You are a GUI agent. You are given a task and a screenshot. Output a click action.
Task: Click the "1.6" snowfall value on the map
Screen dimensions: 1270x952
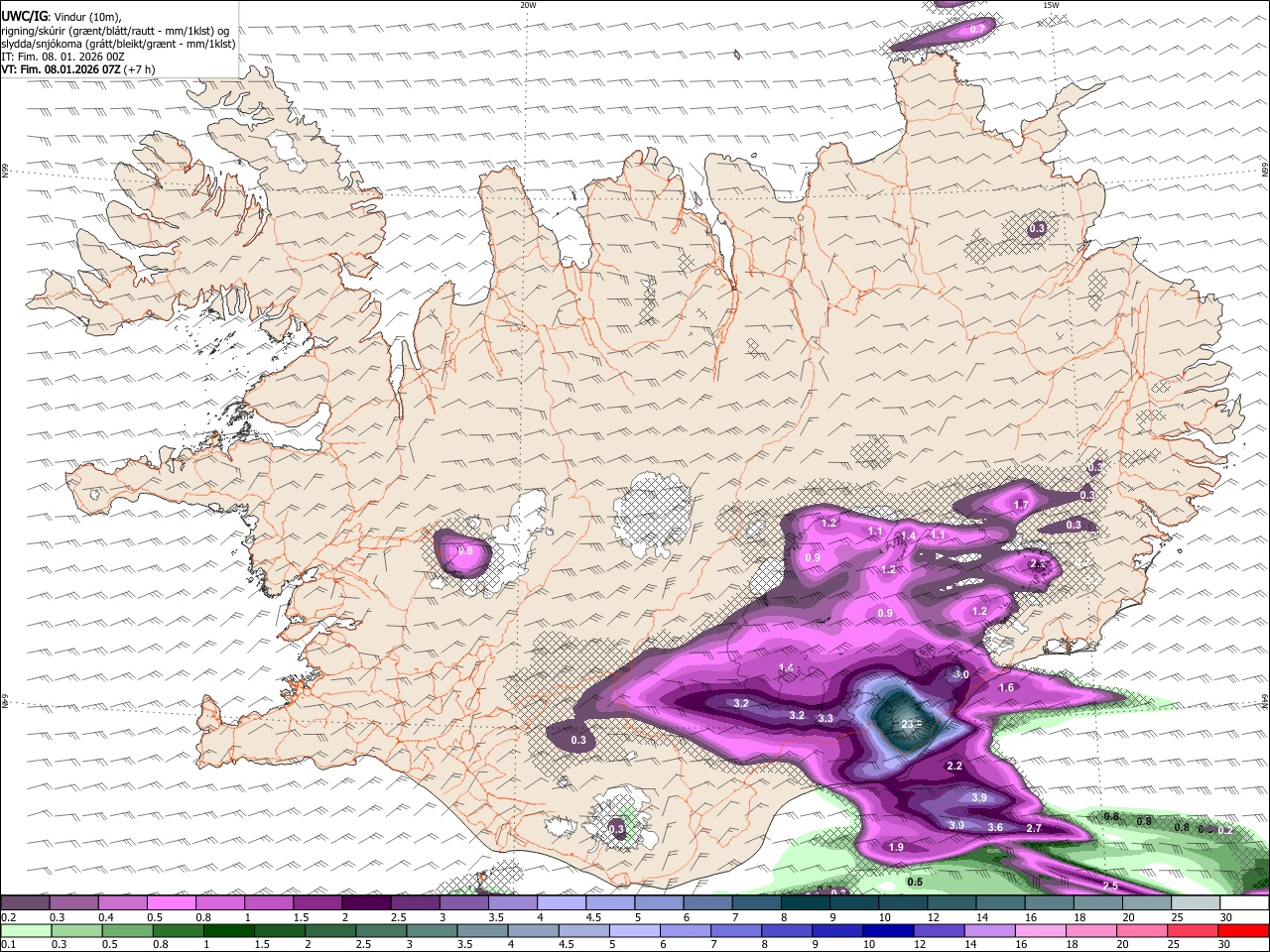pos(1006,687)
